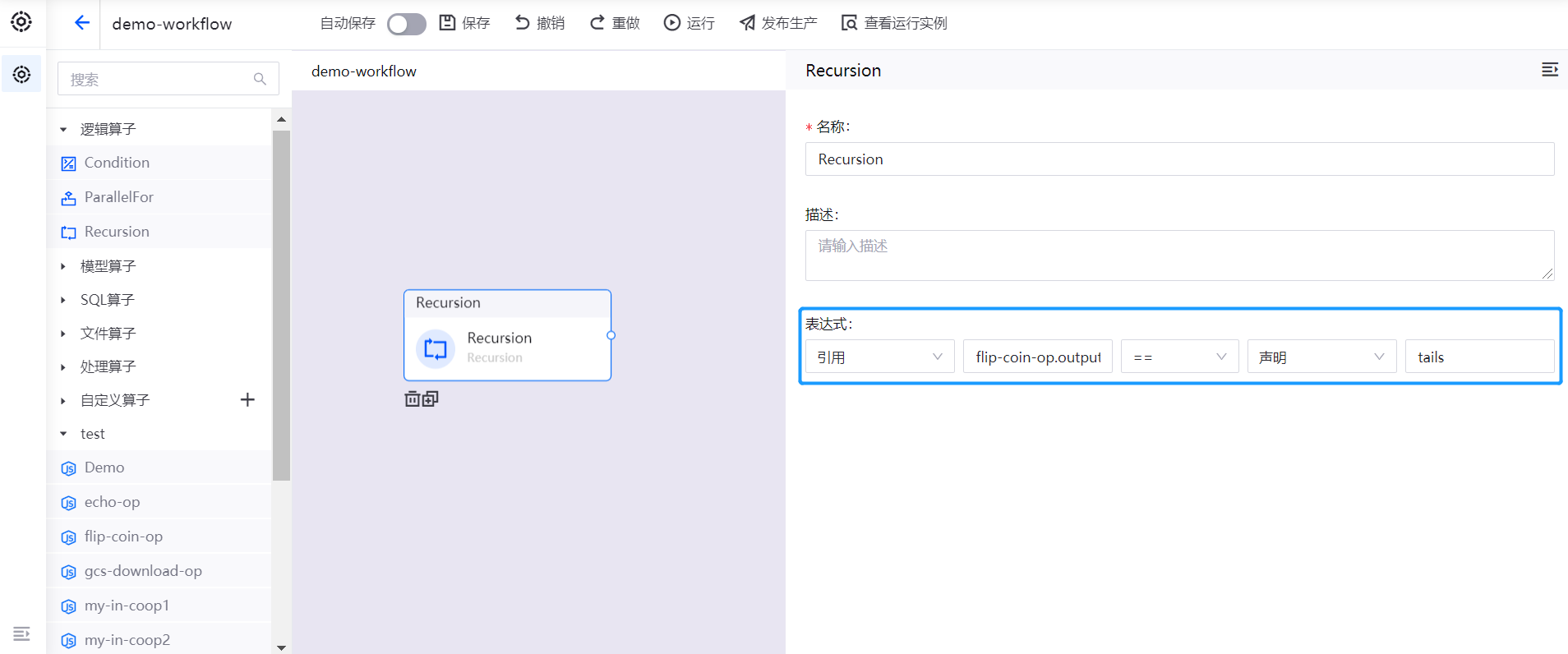Open the 引用 type dropdown

[x=879, y=357]
